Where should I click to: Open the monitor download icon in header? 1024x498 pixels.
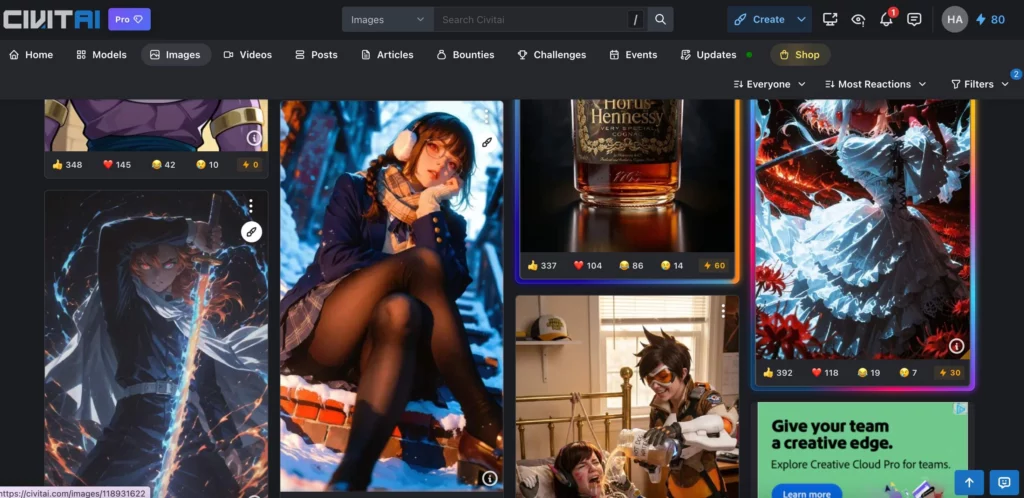click(x=830, y=20)
